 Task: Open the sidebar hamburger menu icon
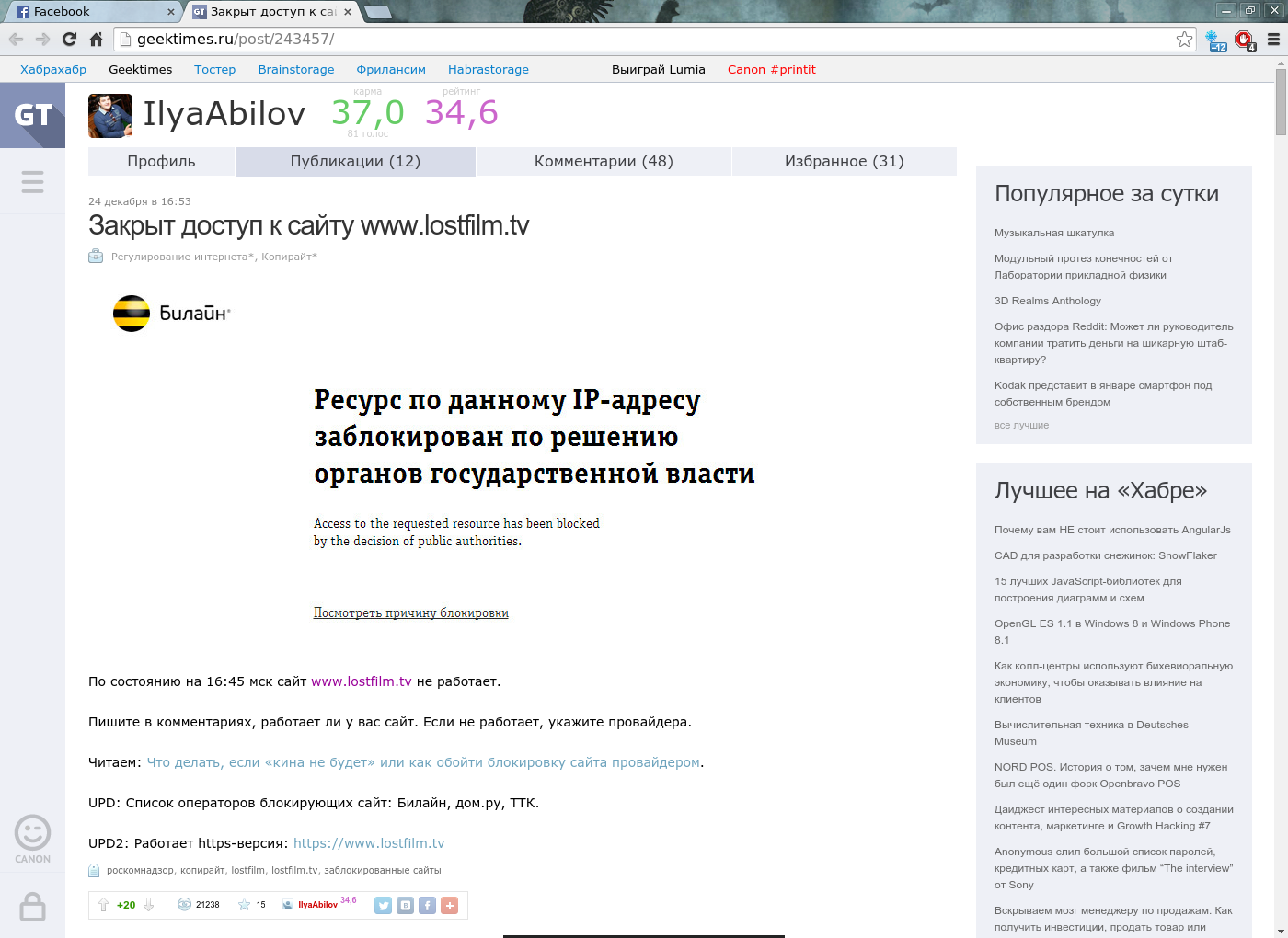click(x=32, y=181)
